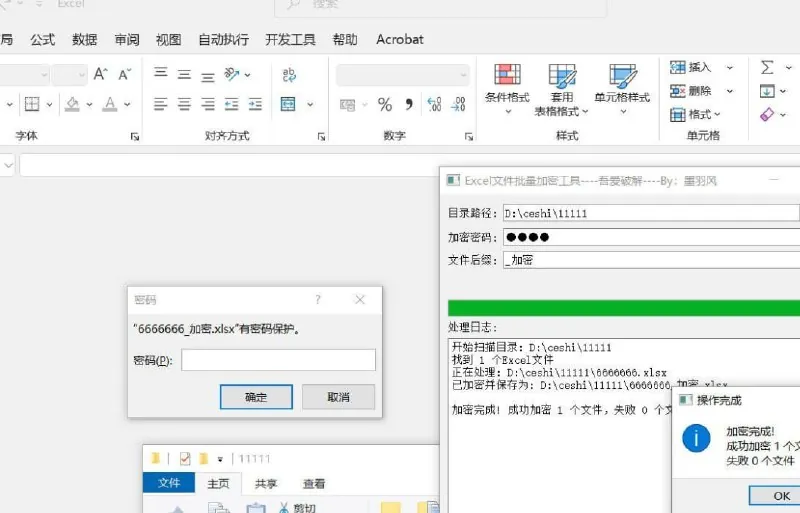Click the 文件后缀 suffix field
Viewport: 800px width, 513px height.
tap(652, 260)
